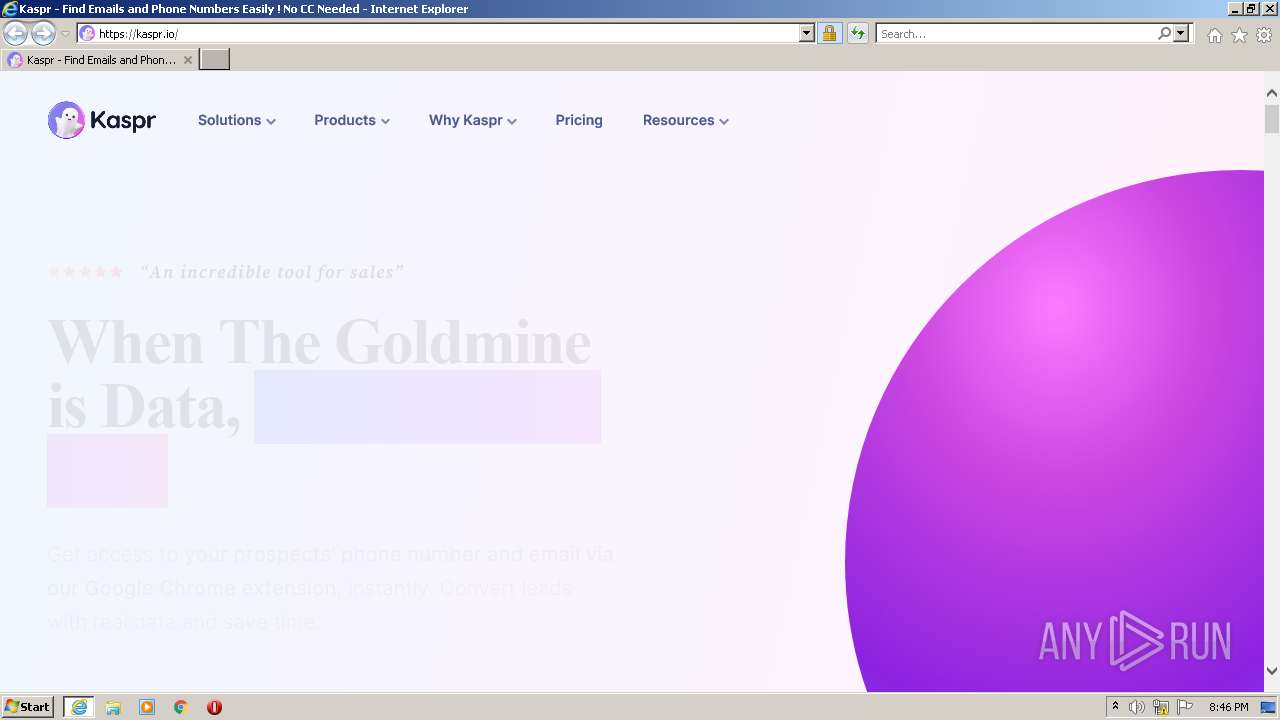Click the "An incredible tool for sales" quote

(x=272, y=272)
